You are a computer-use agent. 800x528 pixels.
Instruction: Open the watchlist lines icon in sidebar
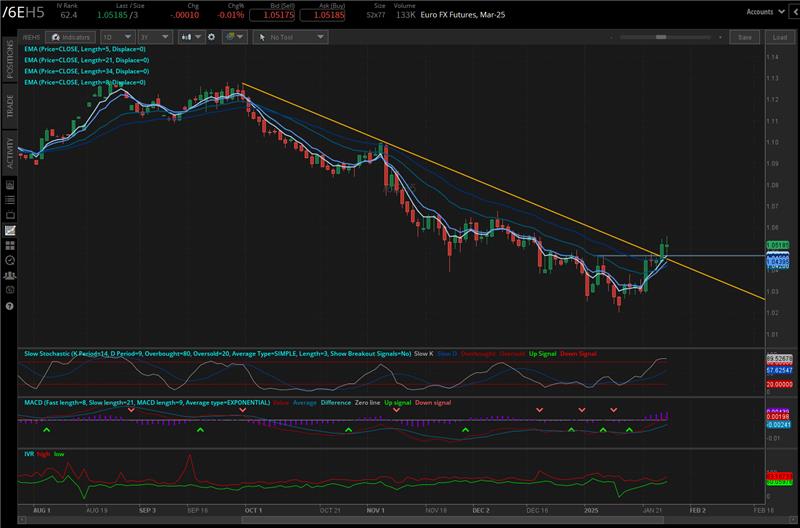click(10, 200)
